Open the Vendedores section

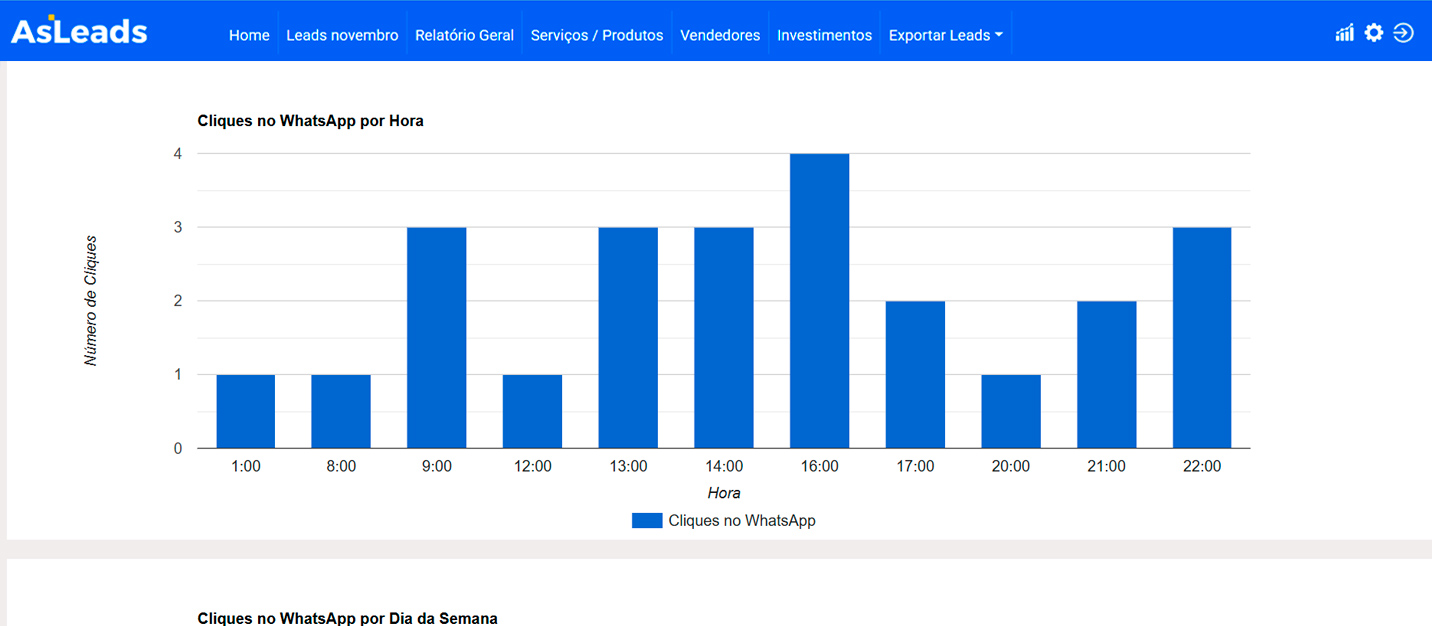click(x=720, y=35)
